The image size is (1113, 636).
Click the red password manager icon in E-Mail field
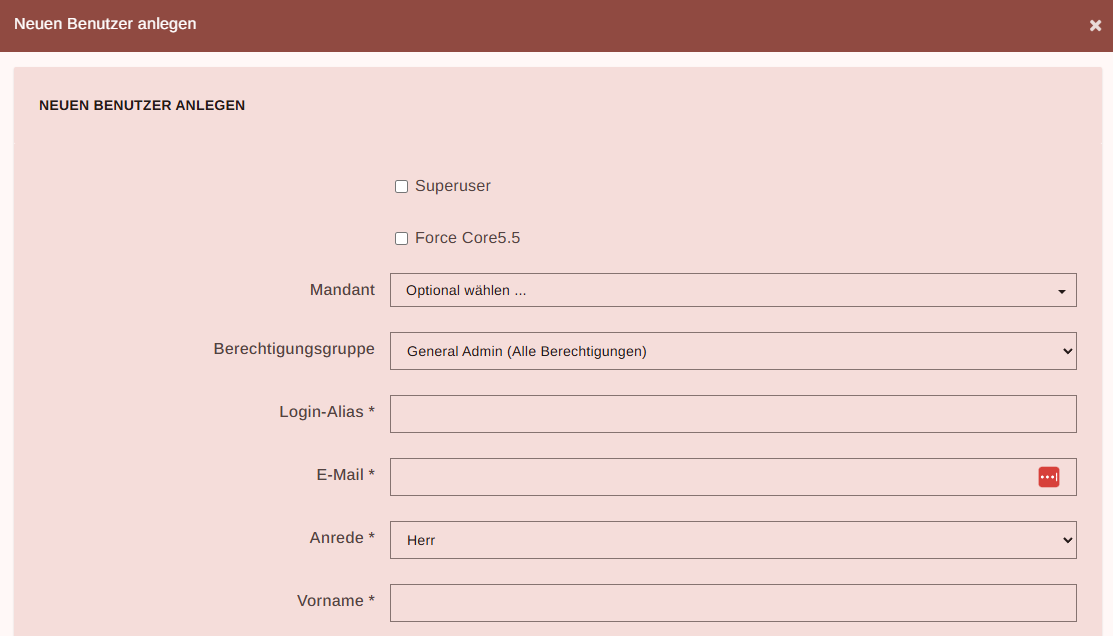[x=1048, y=477]
